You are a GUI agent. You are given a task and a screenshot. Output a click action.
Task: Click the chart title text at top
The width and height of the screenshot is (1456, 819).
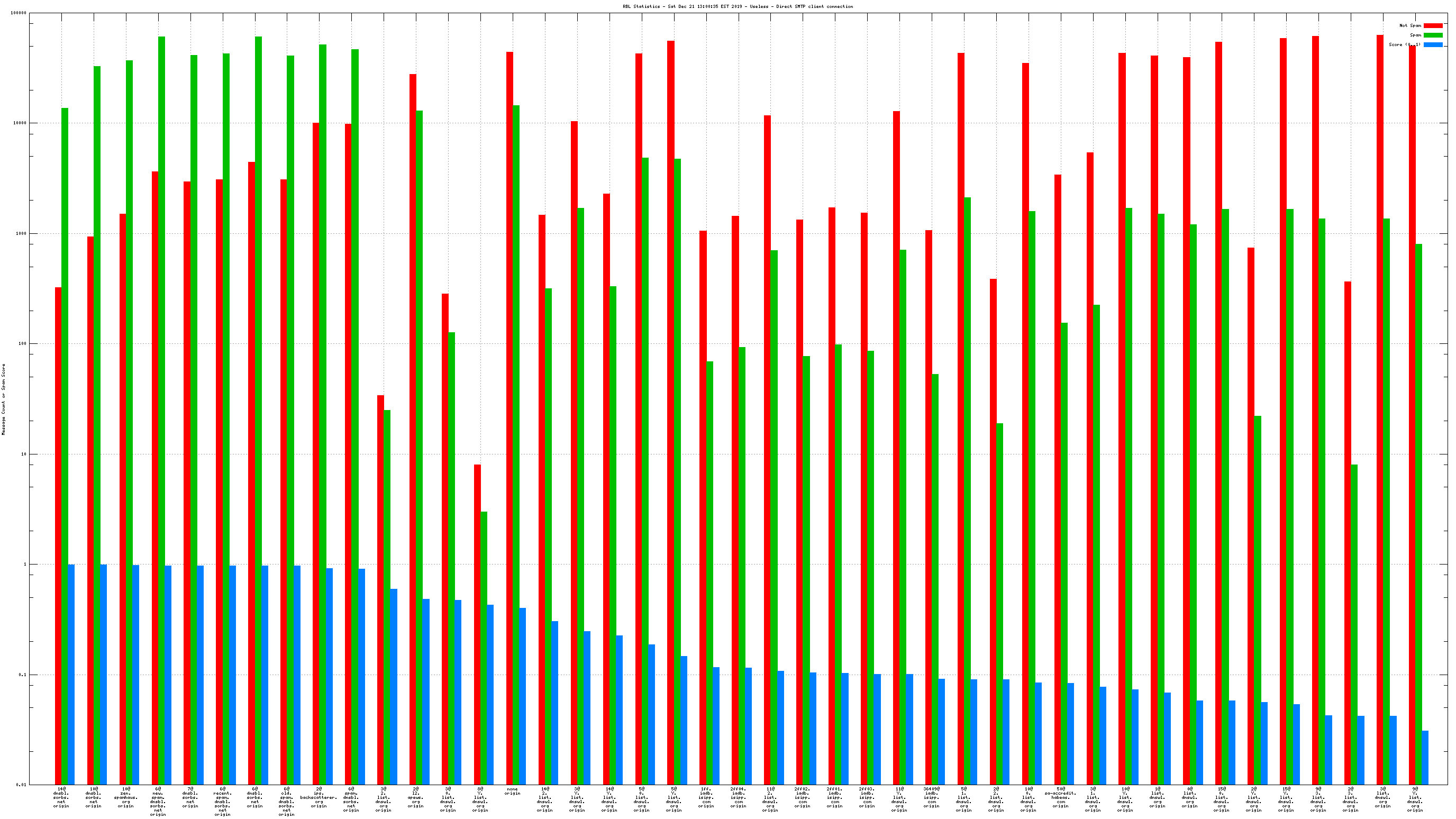coord(738,7)
